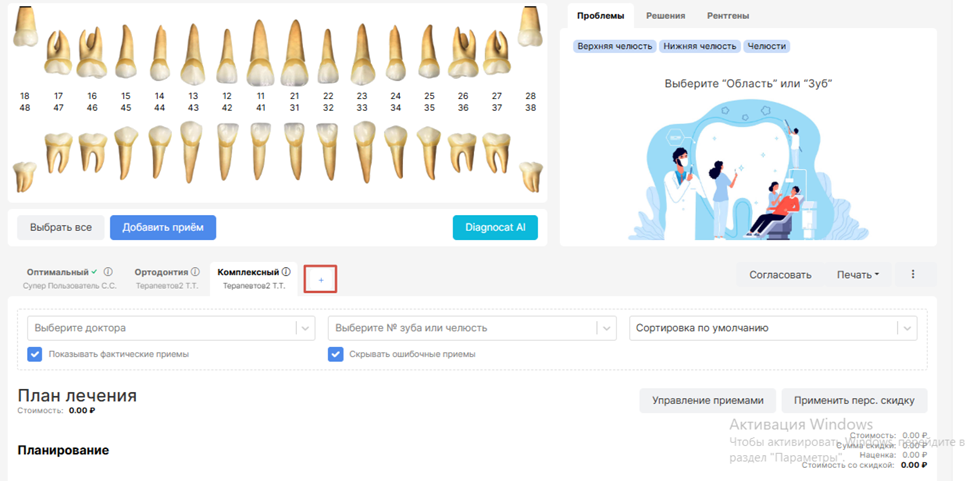Switch to the Решения tab
The image size is (966, 481).
click(665, 16)
